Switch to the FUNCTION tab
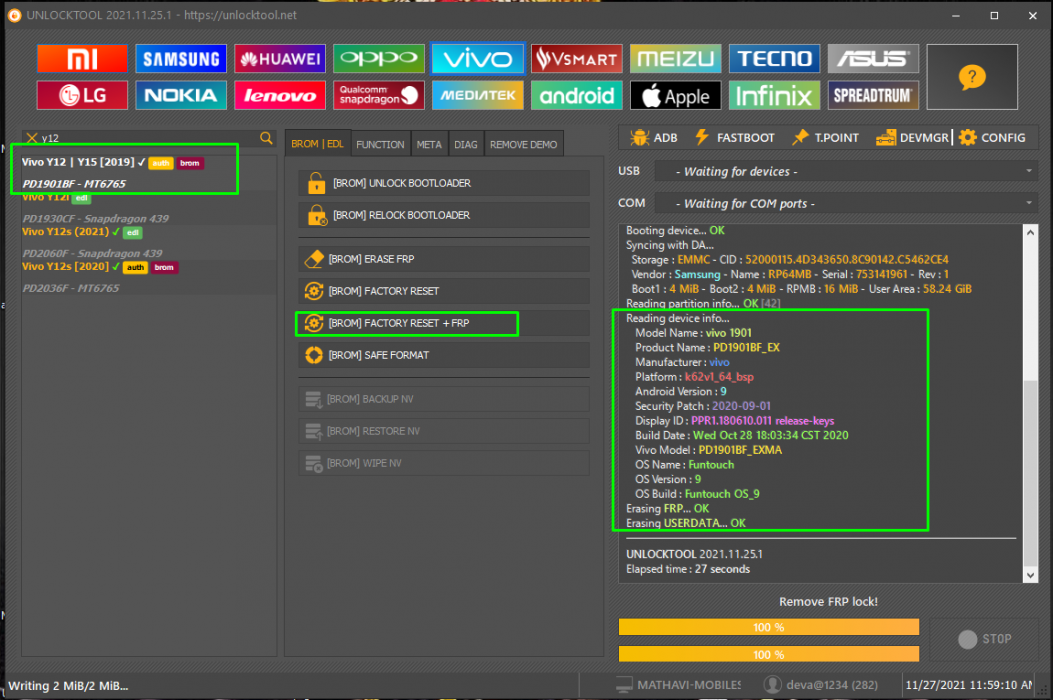This screenshot has width=1053, height=700. point(380,144)
